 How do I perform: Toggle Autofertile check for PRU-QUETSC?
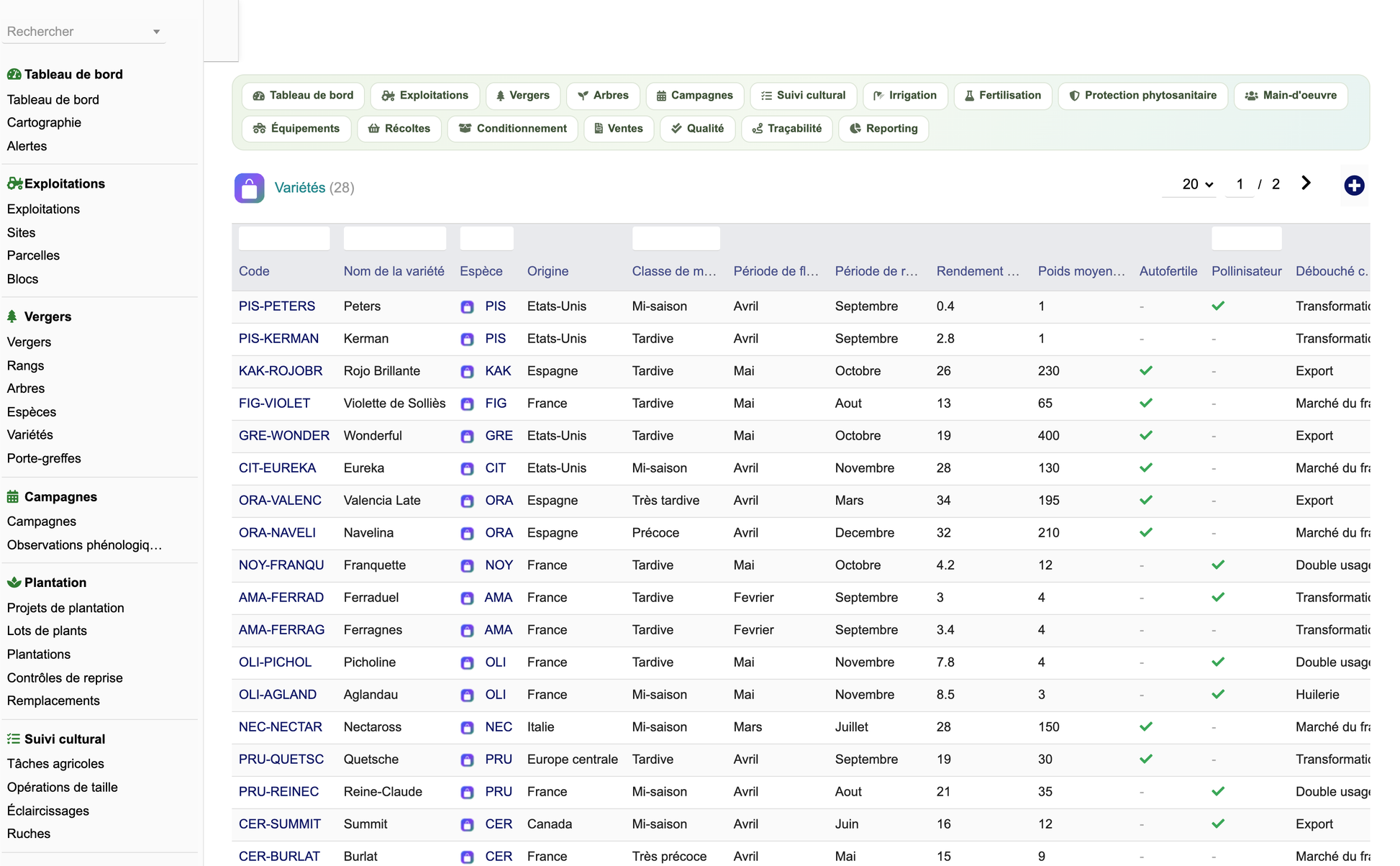pos(1146,759)
